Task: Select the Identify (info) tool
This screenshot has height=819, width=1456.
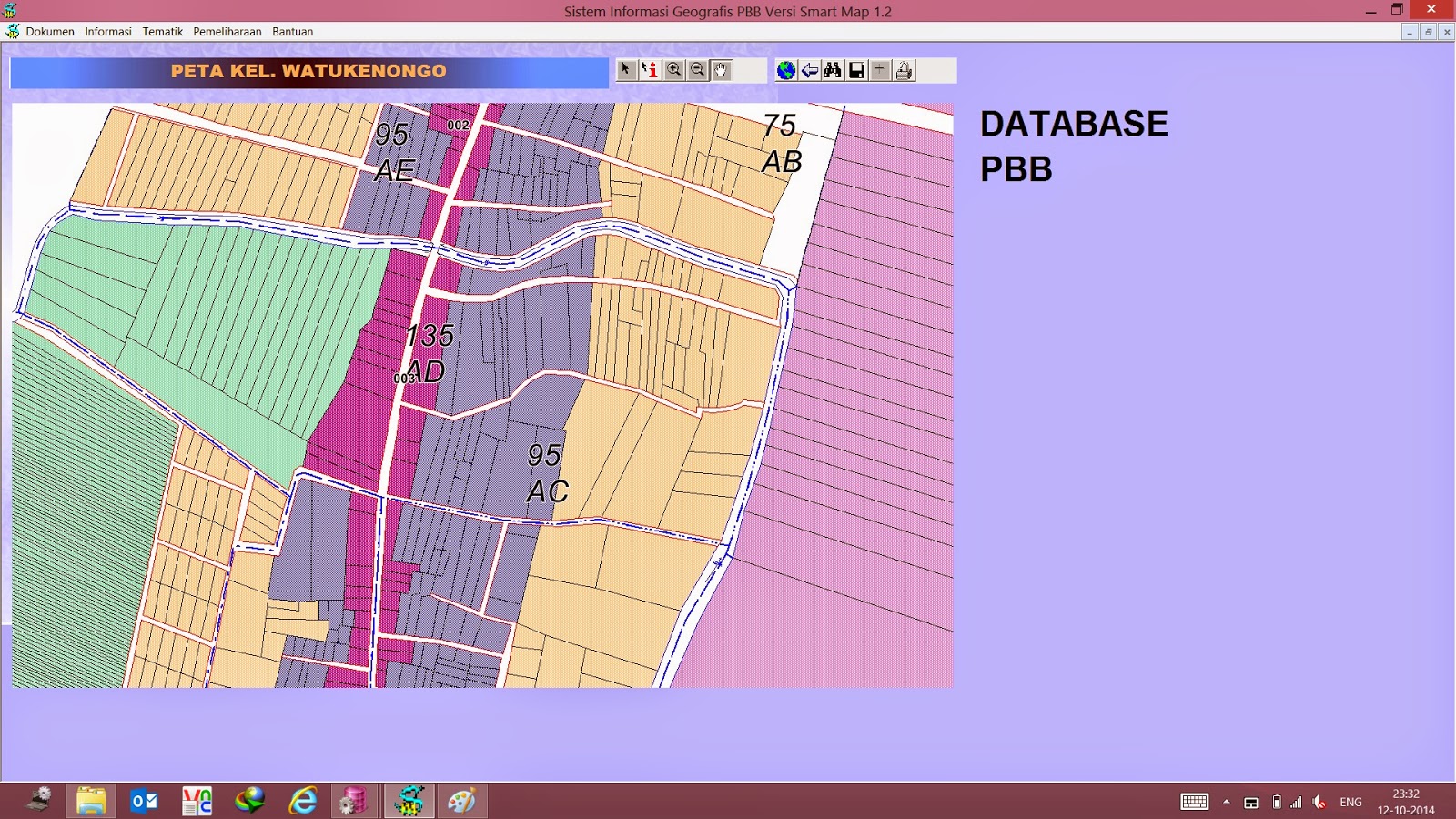Action: pyautogui.click(x=650, y=70)
